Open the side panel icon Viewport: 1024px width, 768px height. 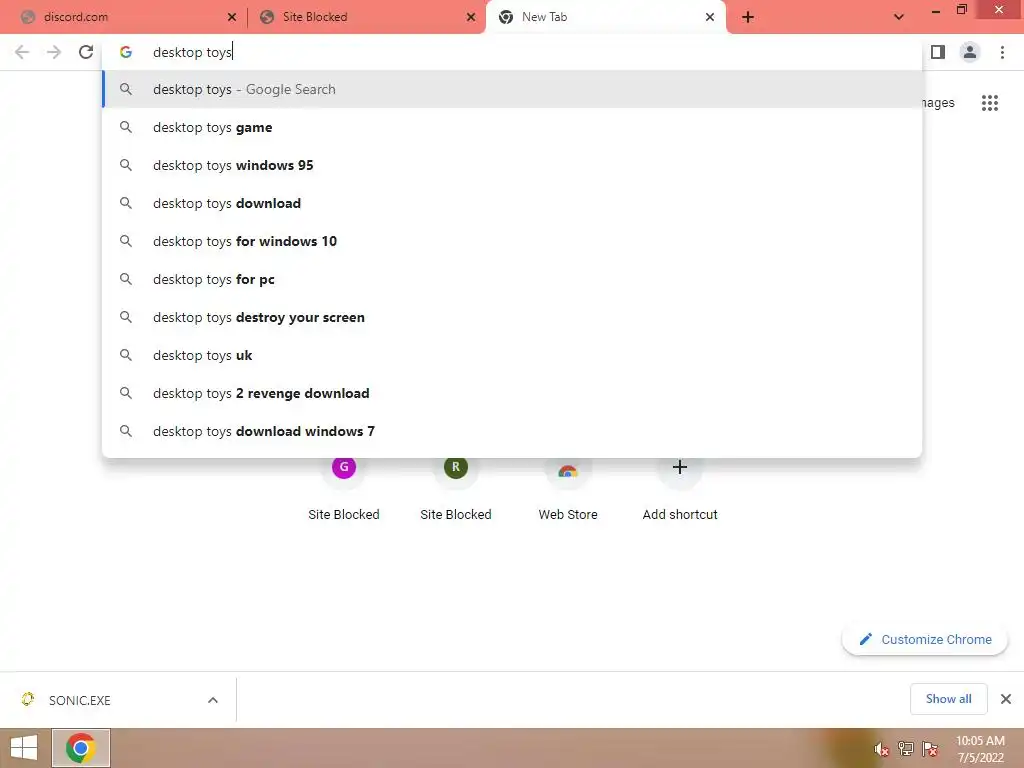(x=938, y=52)
